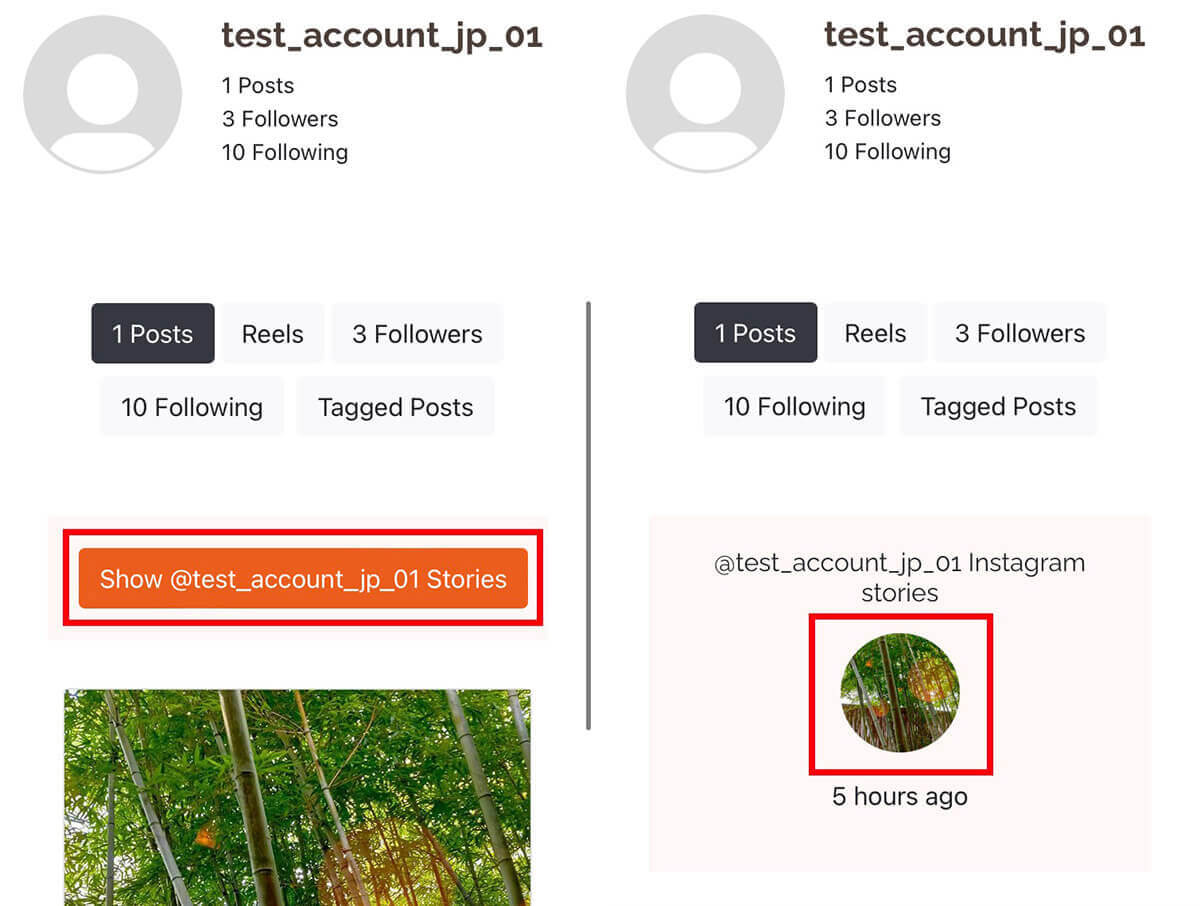Click the left profile avatar placeholder
This screenshot has width=1200, height=906.
point(102,94)
